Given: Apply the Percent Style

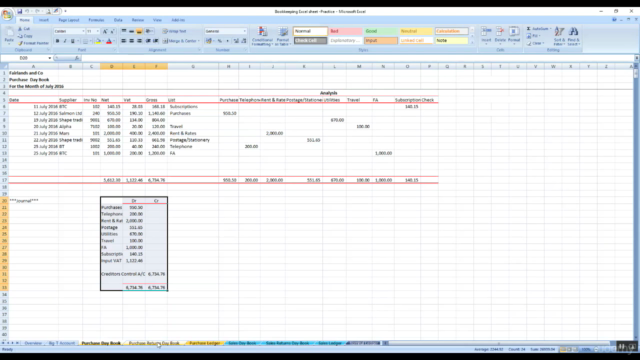Looking at the screenshot, I should point(220,41).
